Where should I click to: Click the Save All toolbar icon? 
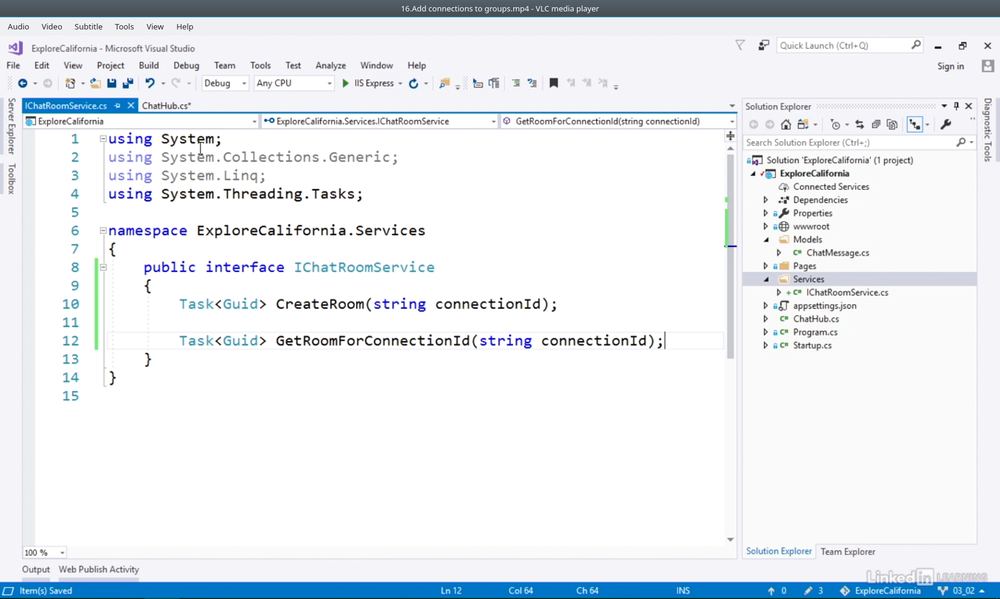pos(128,83)
